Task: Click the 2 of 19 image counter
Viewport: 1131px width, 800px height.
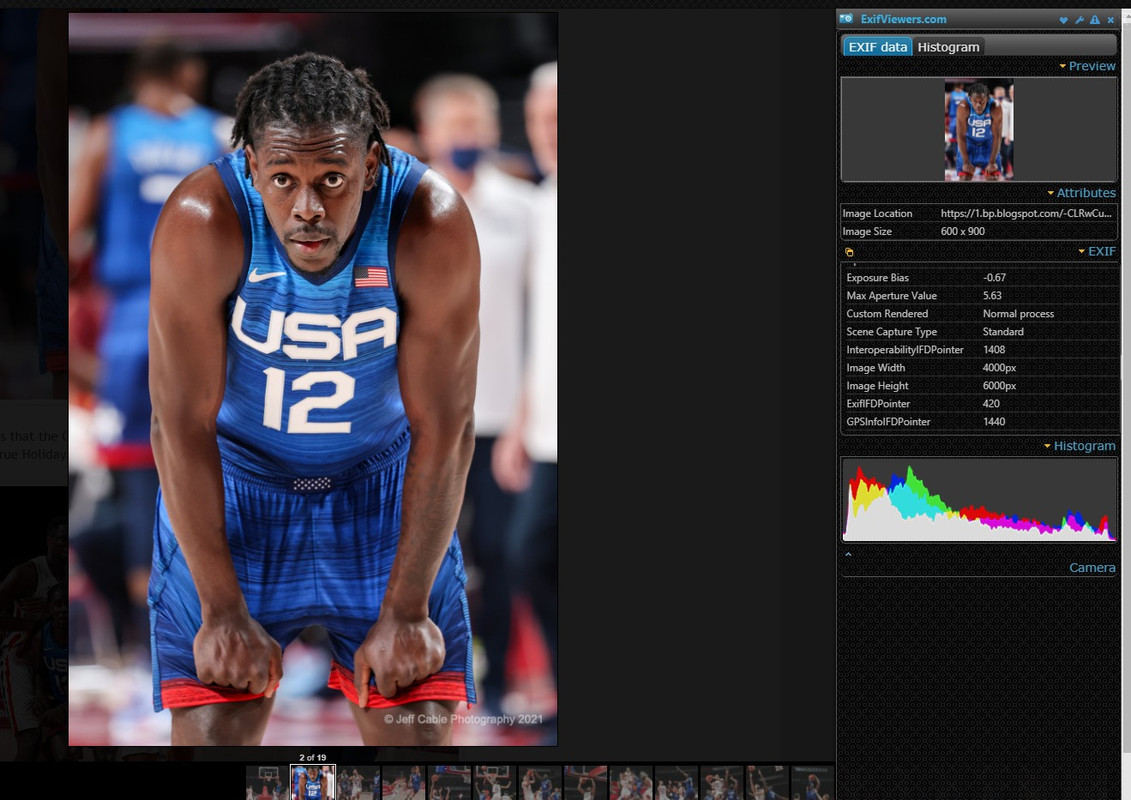Action: (312, 757)
